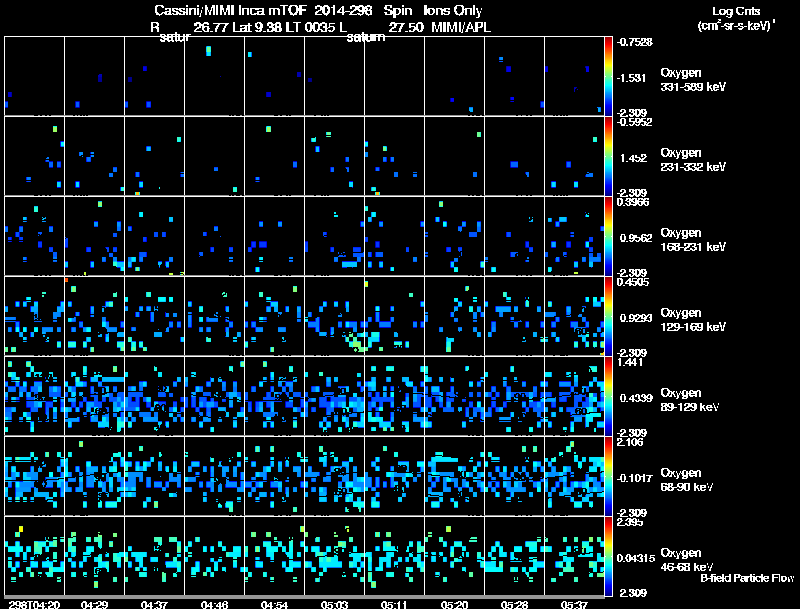Screen dimensions: 800x609
Task: Click the '298T04:20' time axis label
Action: pyautogui.click(x=34, y=605)
